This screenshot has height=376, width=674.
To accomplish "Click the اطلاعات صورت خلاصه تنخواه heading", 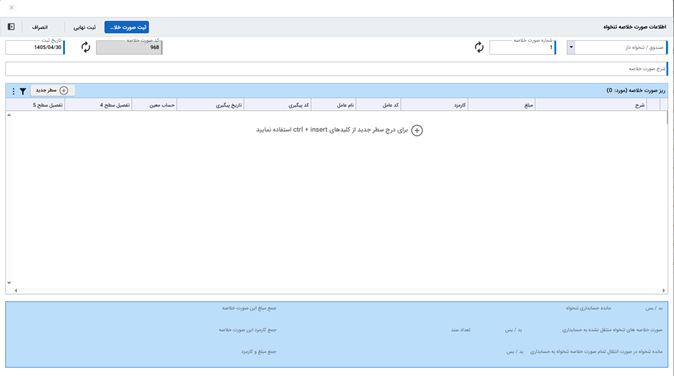I will pos(634,27).
